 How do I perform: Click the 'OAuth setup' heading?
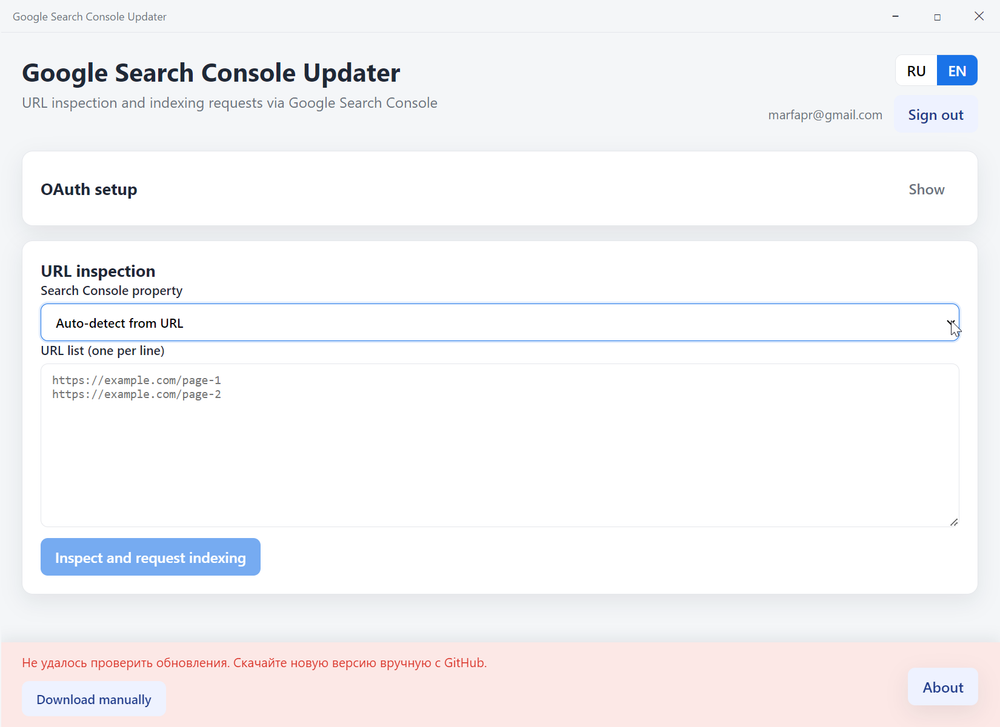point(89,189)
